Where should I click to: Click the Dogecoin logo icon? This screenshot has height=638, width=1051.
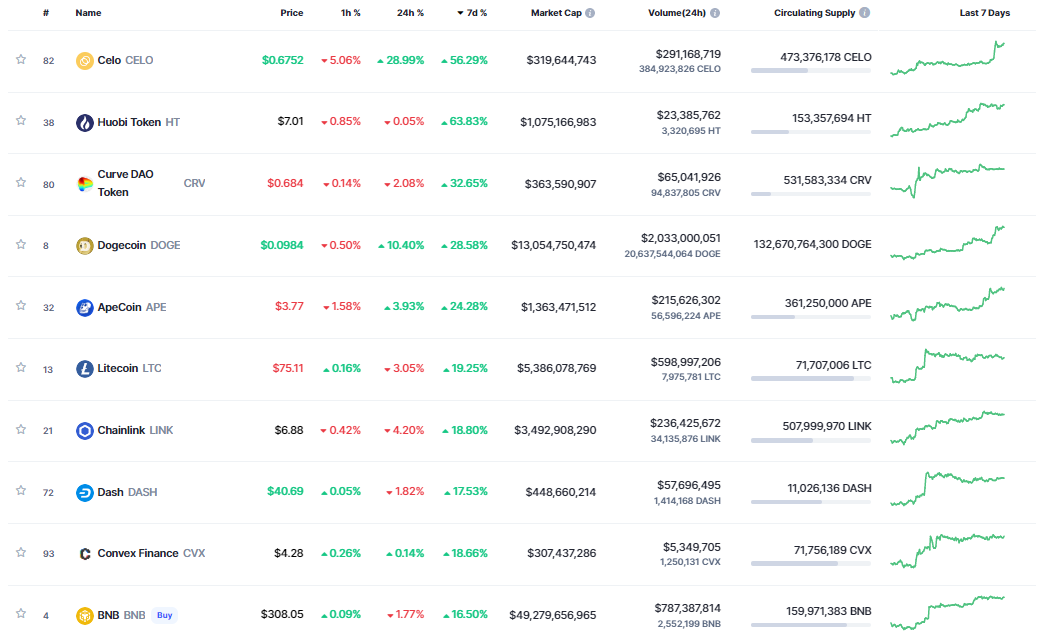(84, 246)
